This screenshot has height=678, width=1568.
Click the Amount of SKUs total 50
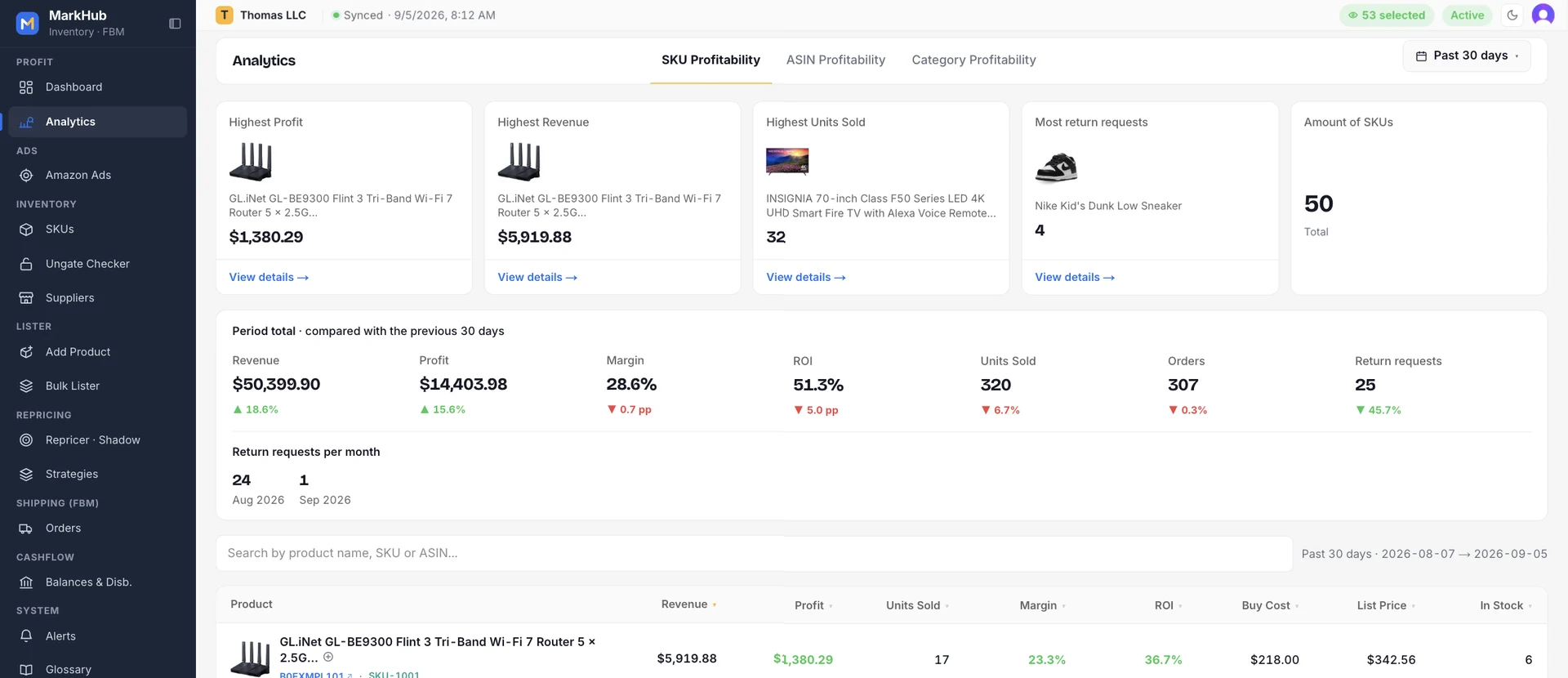(x=1319, y=203)
